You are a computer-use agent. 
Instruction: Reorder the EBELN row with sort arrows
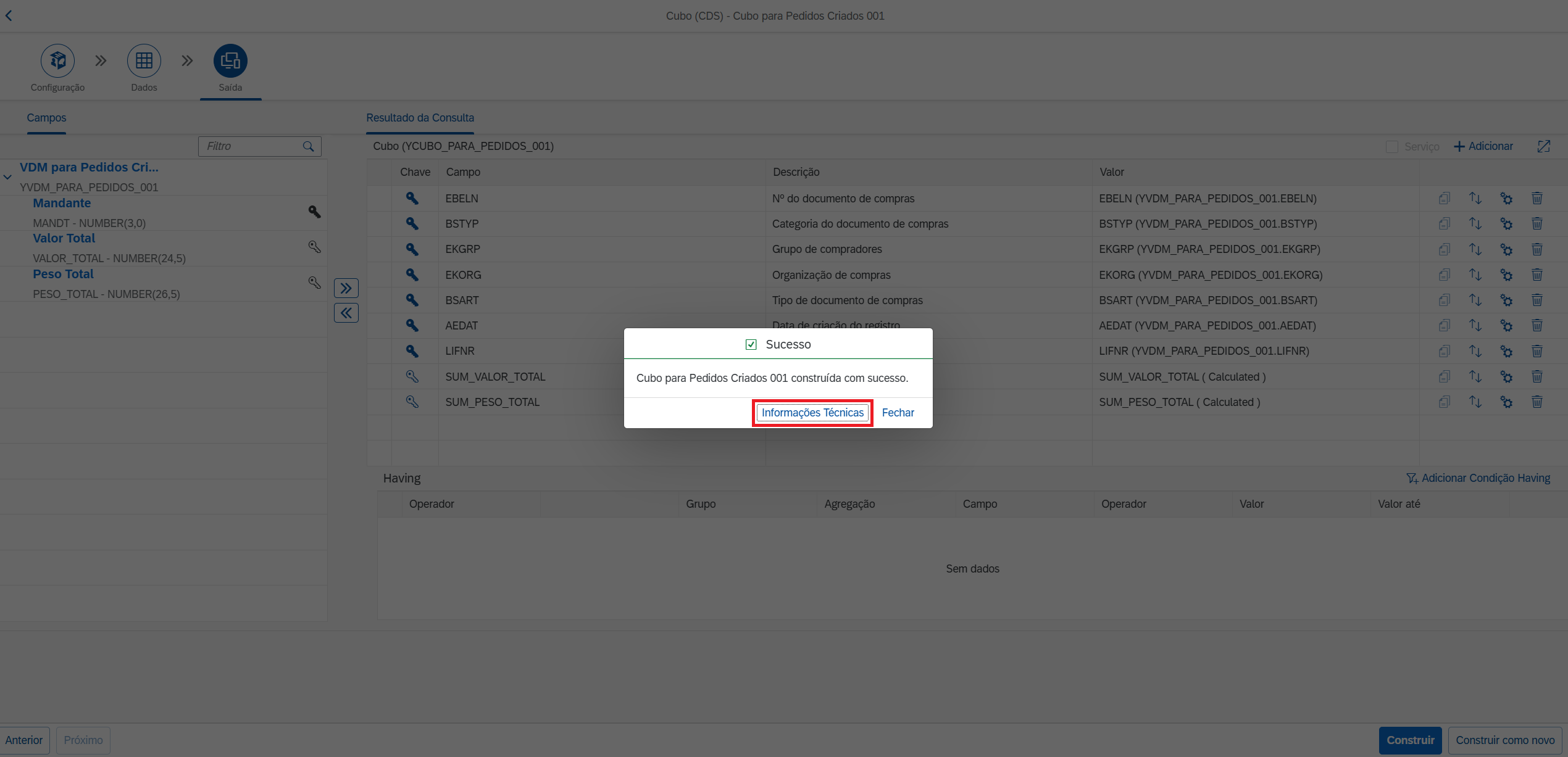click(1475, 199)
